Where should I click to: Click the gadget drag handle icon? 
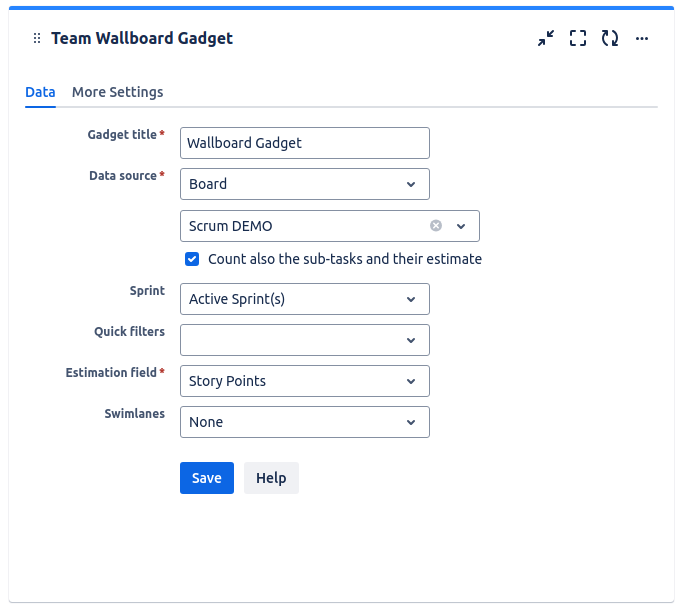click(37, 39)
